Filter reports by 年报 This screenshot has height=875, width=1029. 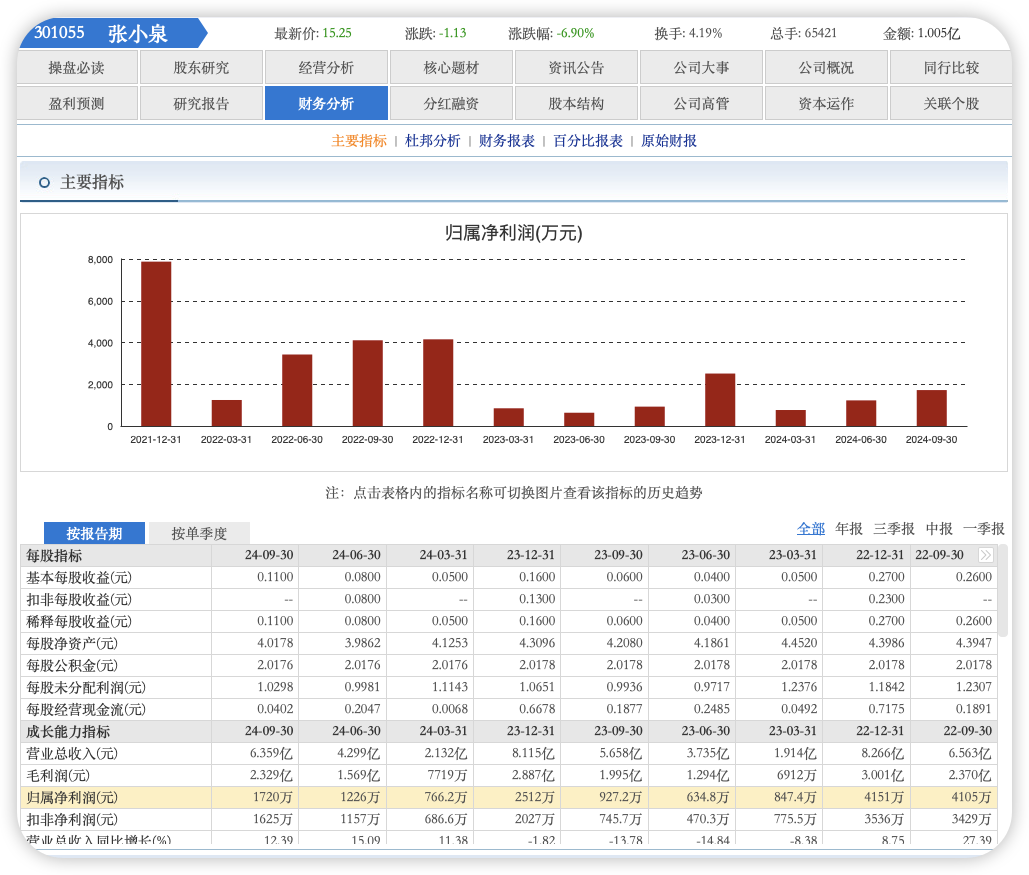click(849, 528)
